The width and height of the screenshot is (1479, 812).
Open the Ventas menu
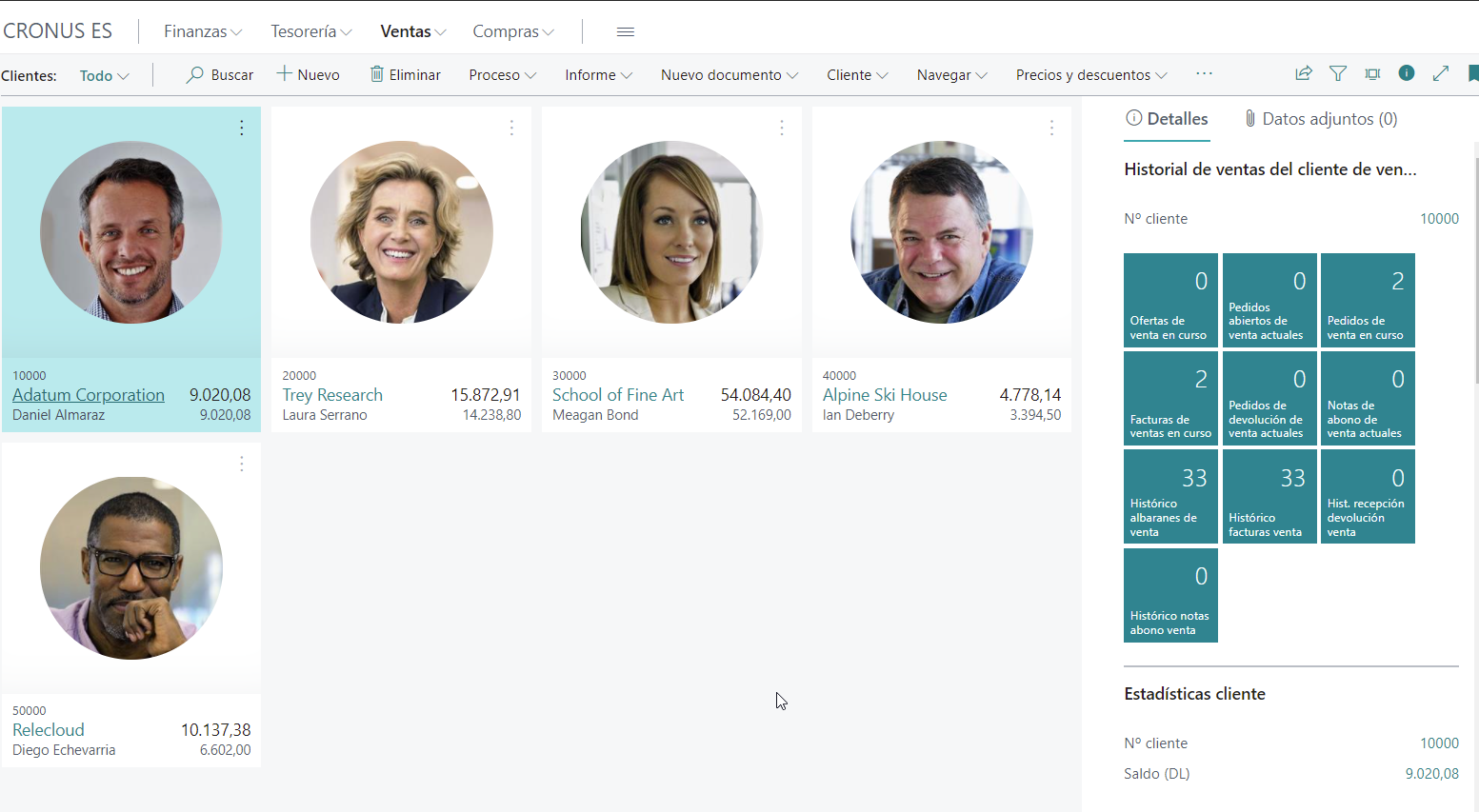point(413,31)
